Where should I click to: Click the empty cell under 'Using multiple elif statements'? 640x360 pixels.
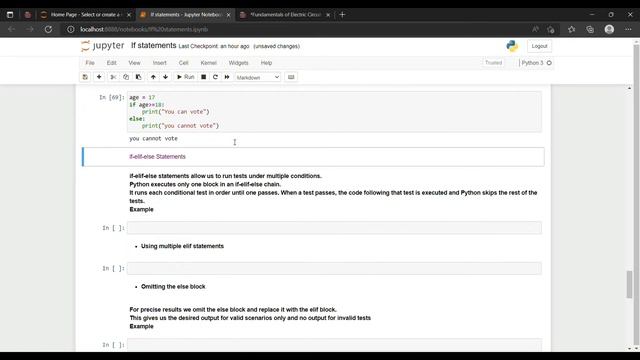pyautogui.click(x=334, y=268)
